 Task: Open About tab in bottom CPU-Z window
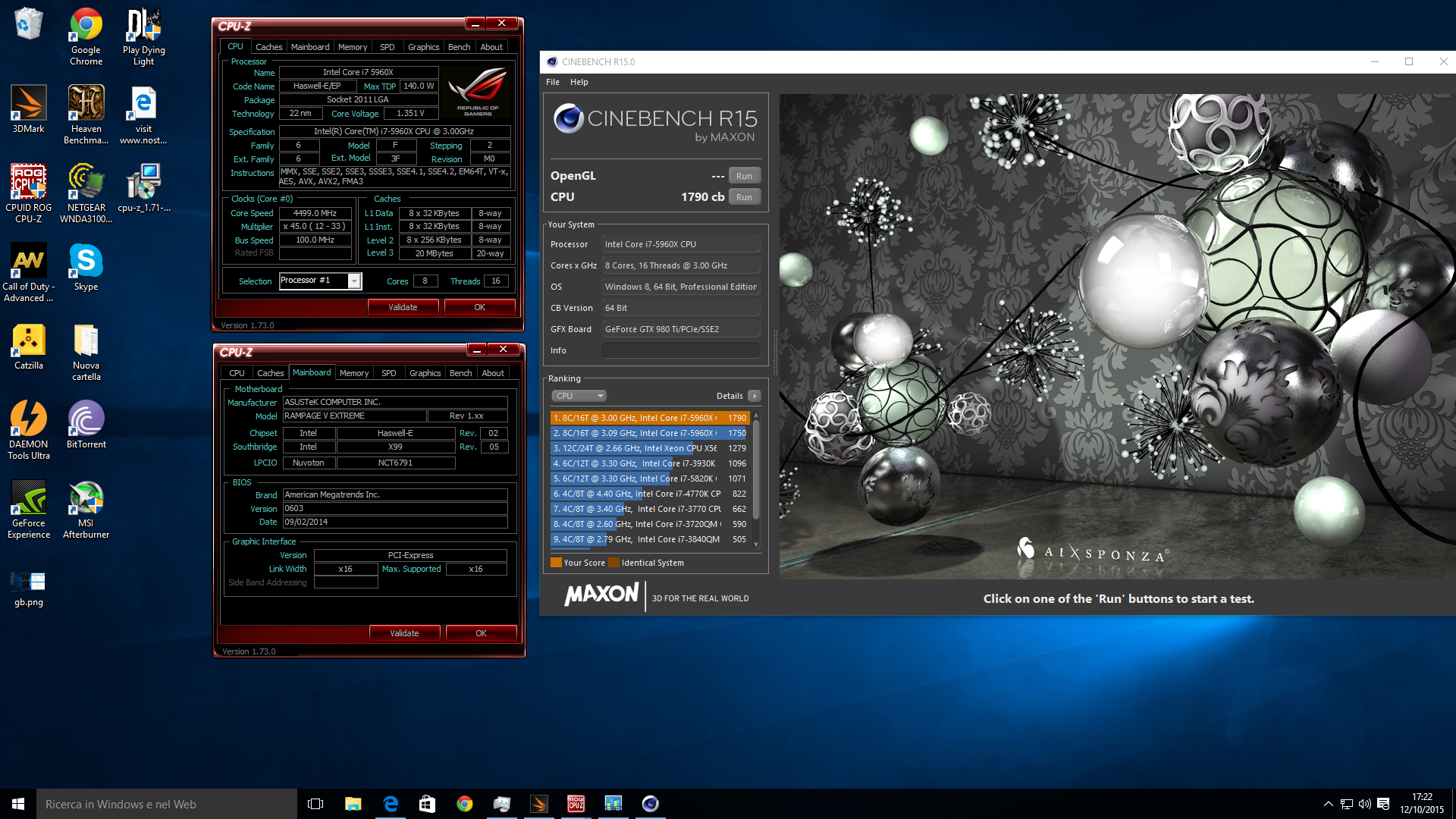pos(493,373)
